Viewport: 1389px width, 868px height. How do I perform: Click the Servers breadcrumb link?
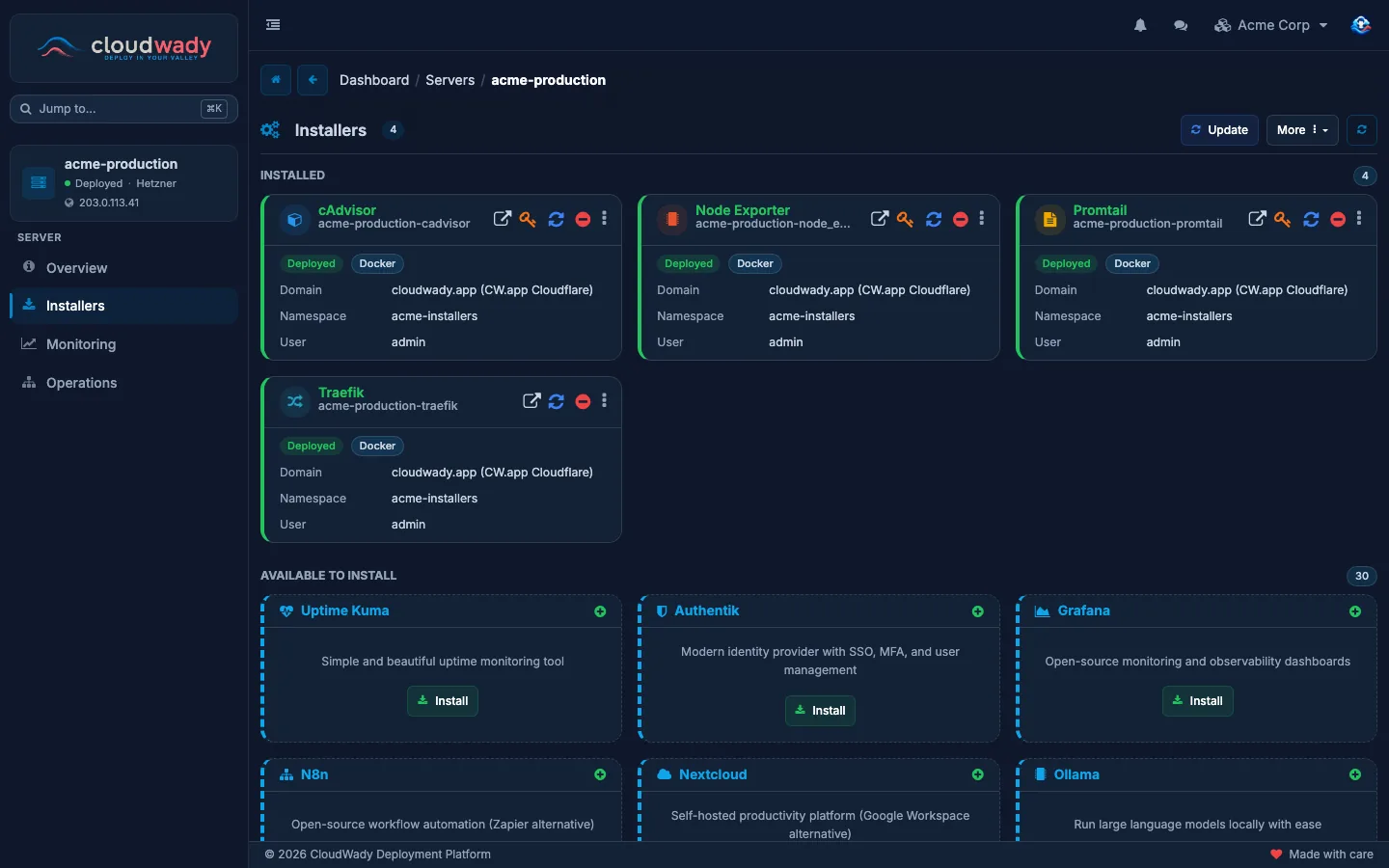[x=450, y=80]
